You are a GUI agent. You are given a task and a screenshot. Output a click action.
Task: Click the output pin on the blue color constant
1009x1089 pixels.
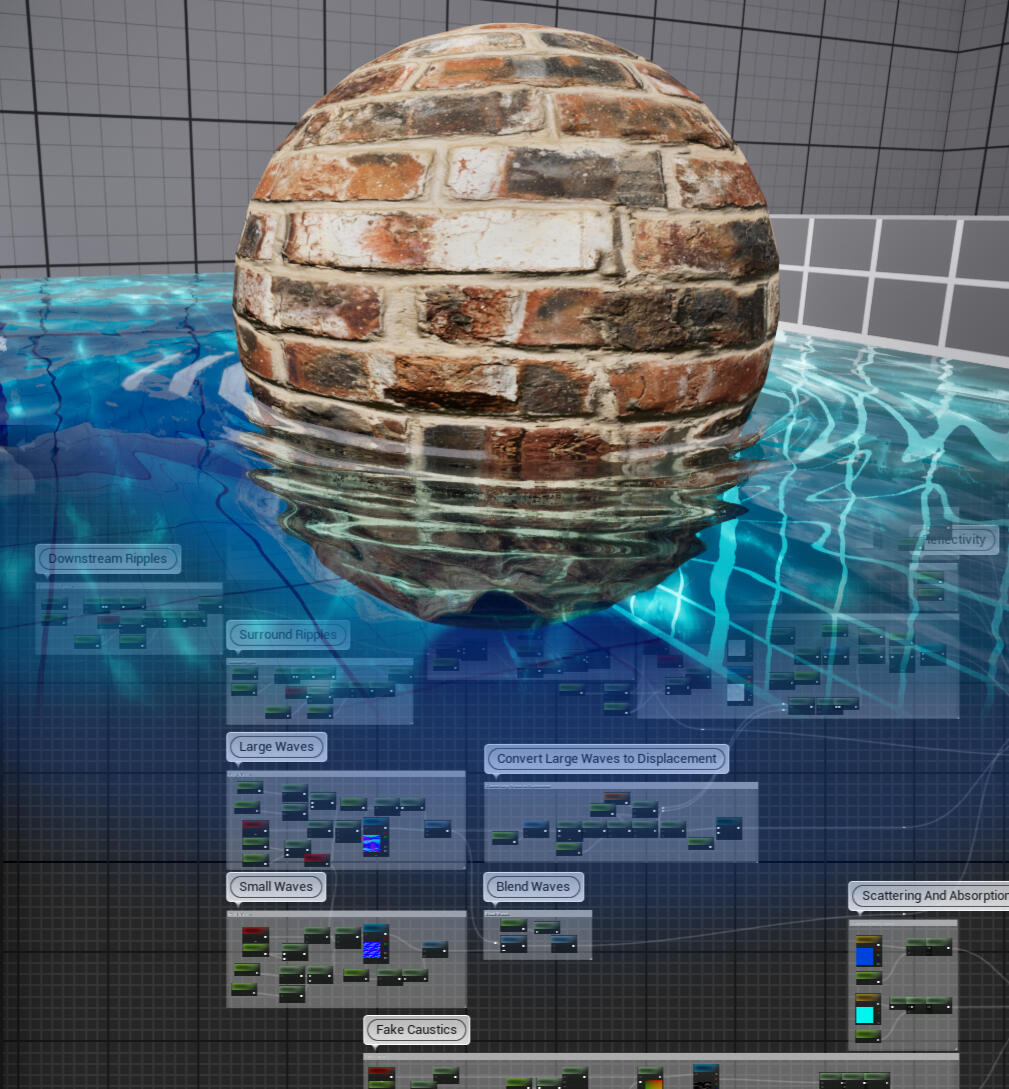click(878, 944)
